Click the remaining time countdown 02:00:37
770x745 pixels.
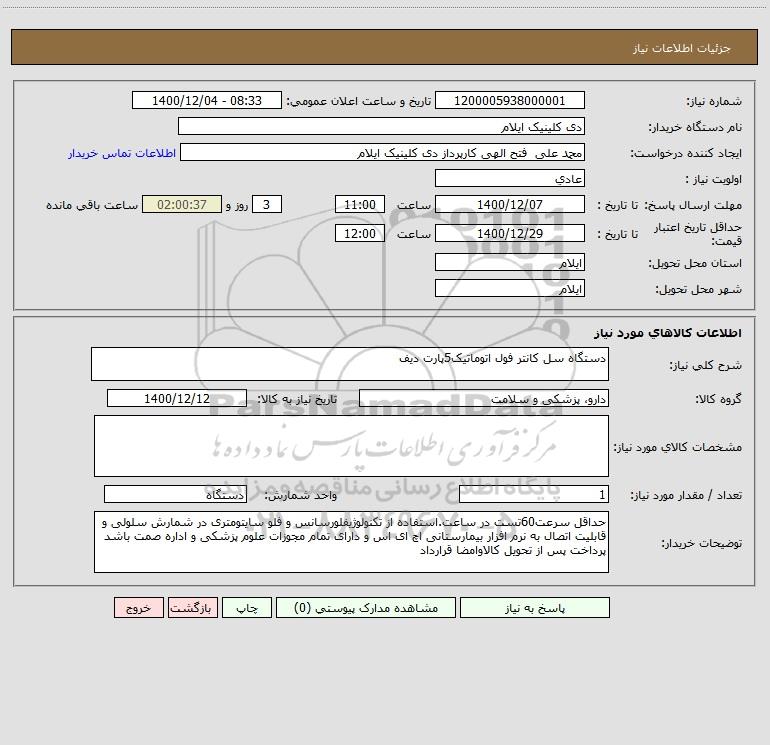[182, 204]
